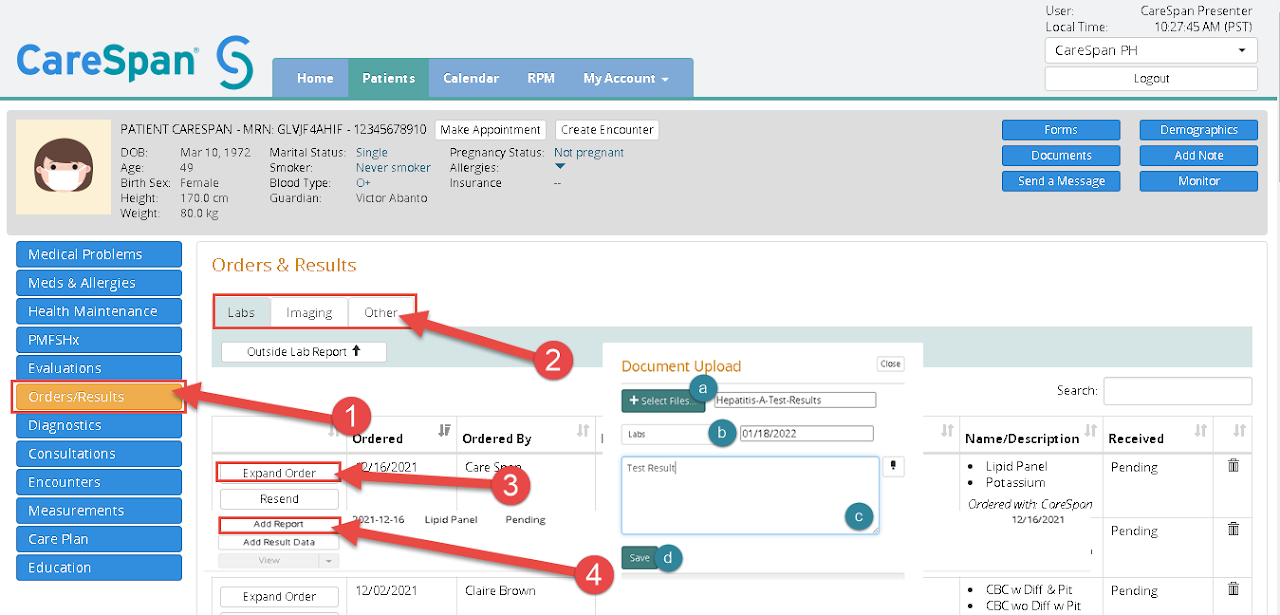1280x615 pixels.
Task: Open the Patients tab
Action: click(388, 78)
